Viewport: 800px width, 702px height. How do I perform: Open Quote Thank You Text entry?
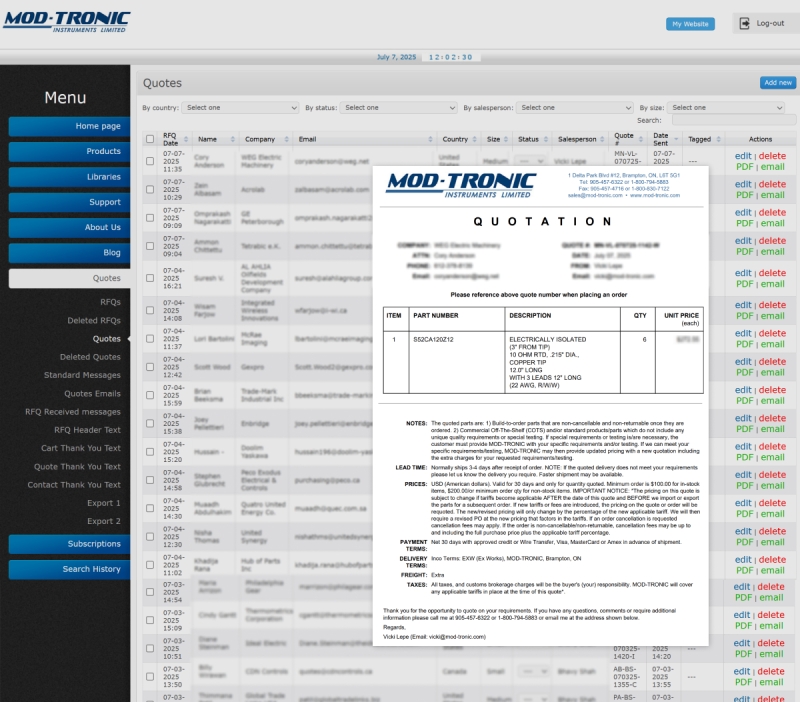pos(77,466)
